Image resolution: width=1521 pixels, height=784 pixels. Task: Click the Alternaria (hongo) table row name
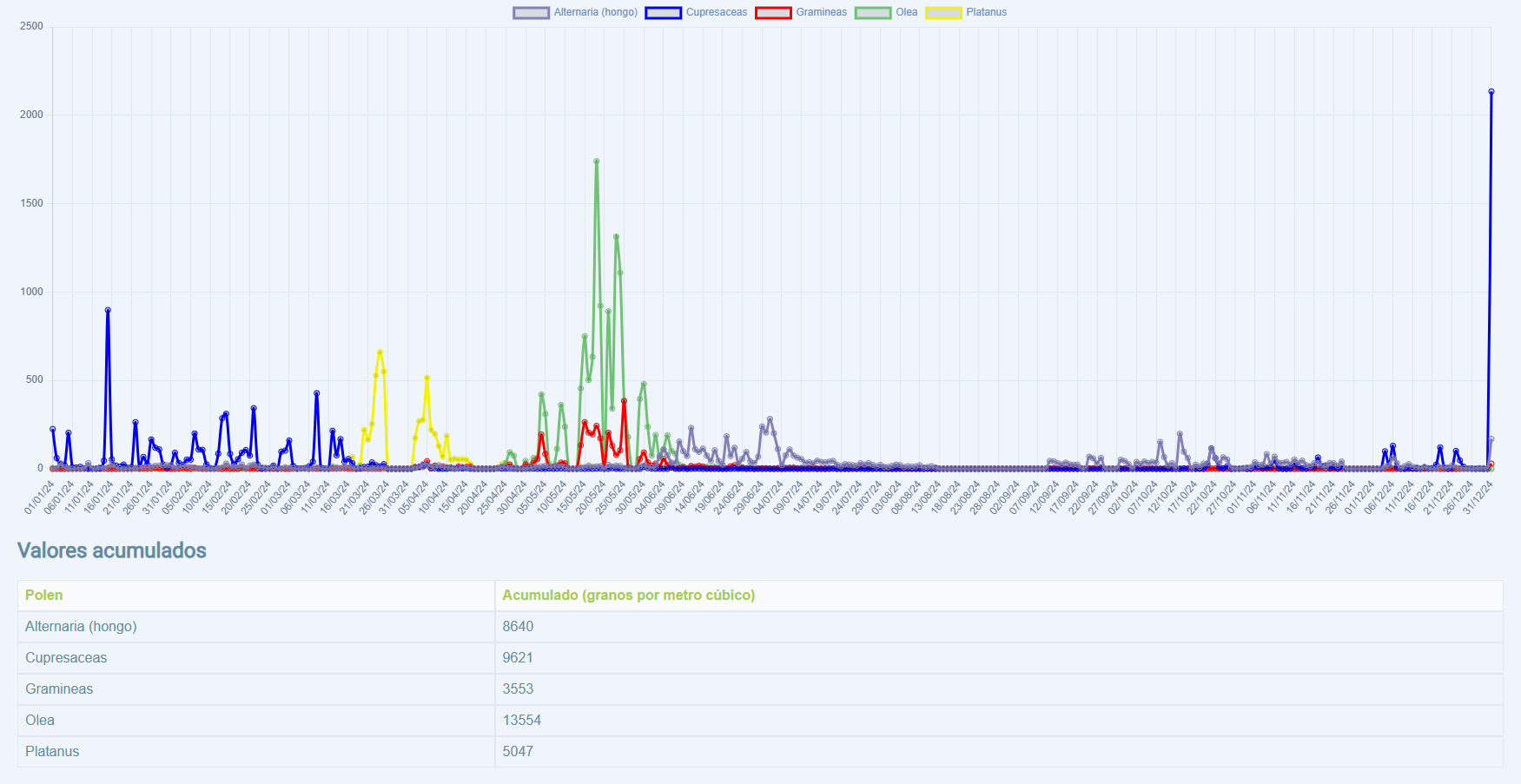point(81,626)
